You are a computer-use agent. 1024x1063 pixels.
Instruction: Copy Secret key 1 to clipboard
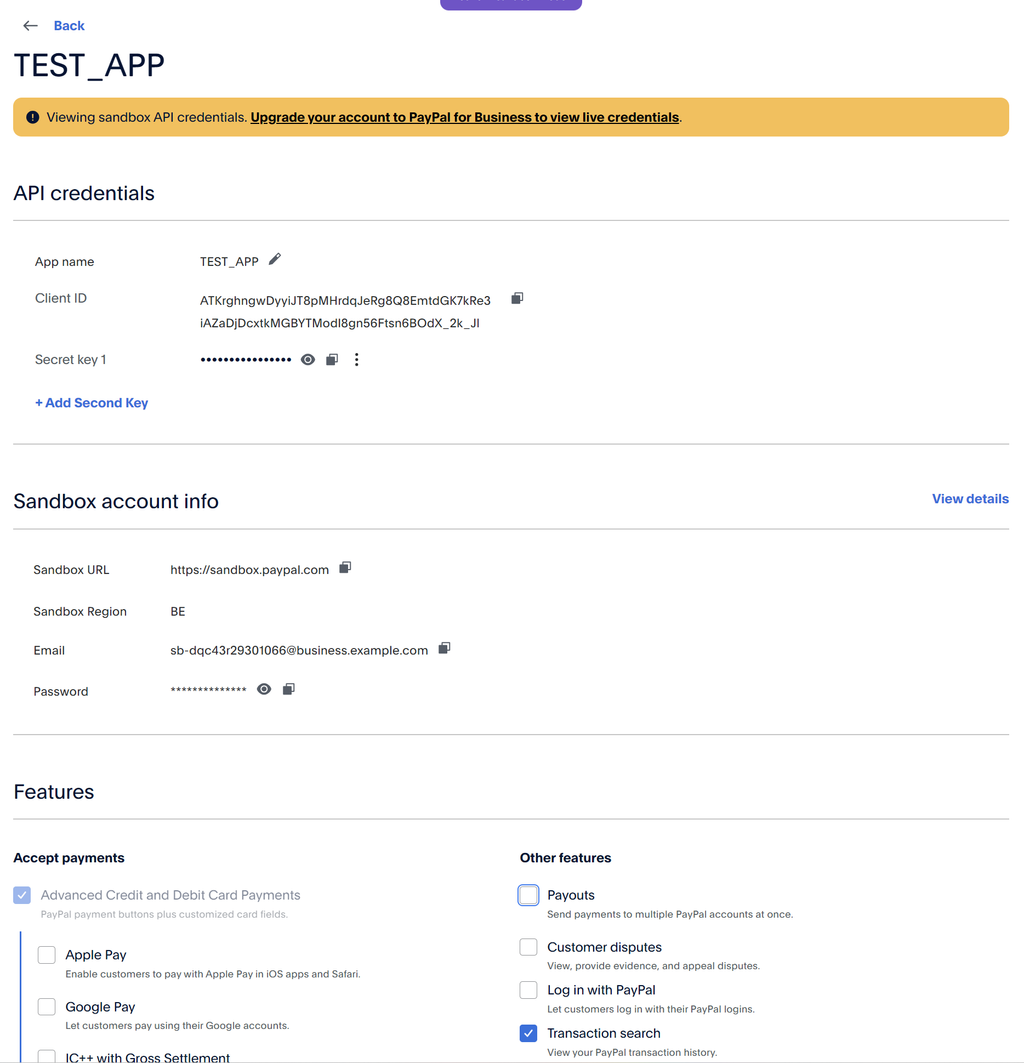(x=332, y=359)
